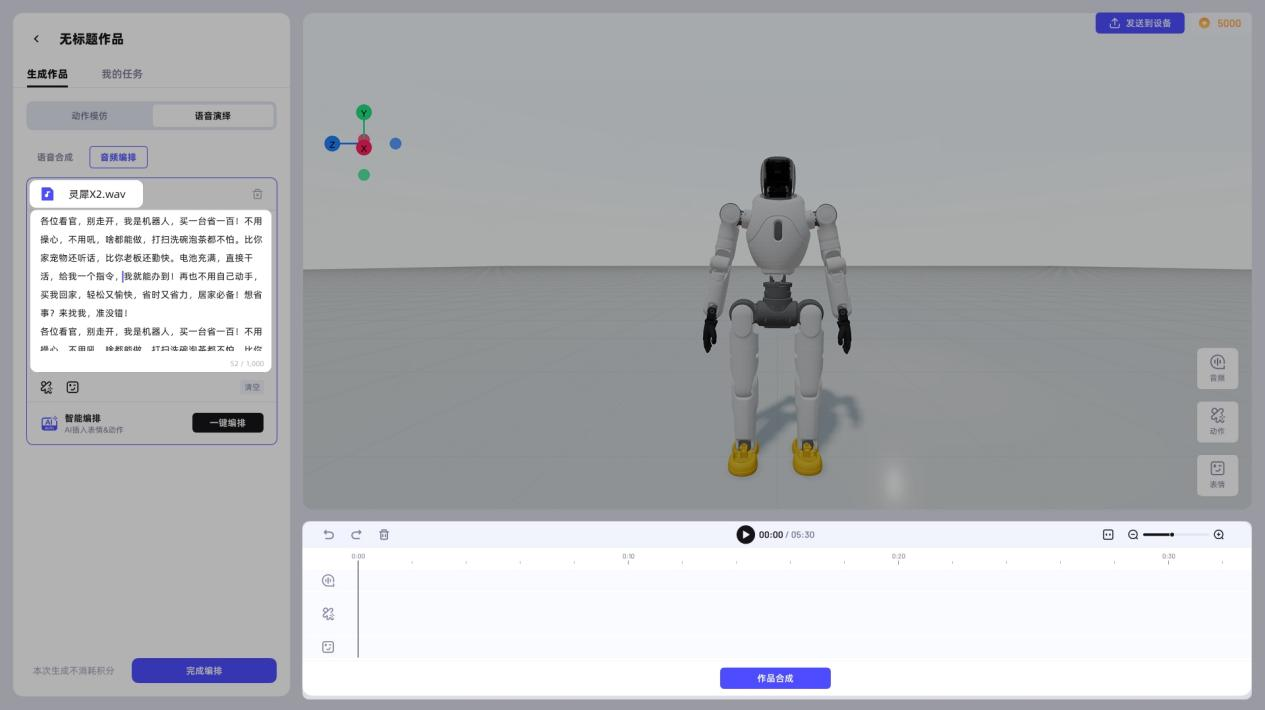The height and width of the screenshot is (710, 1265).
Task: Select the 语音合成 option
Action: 55,157
